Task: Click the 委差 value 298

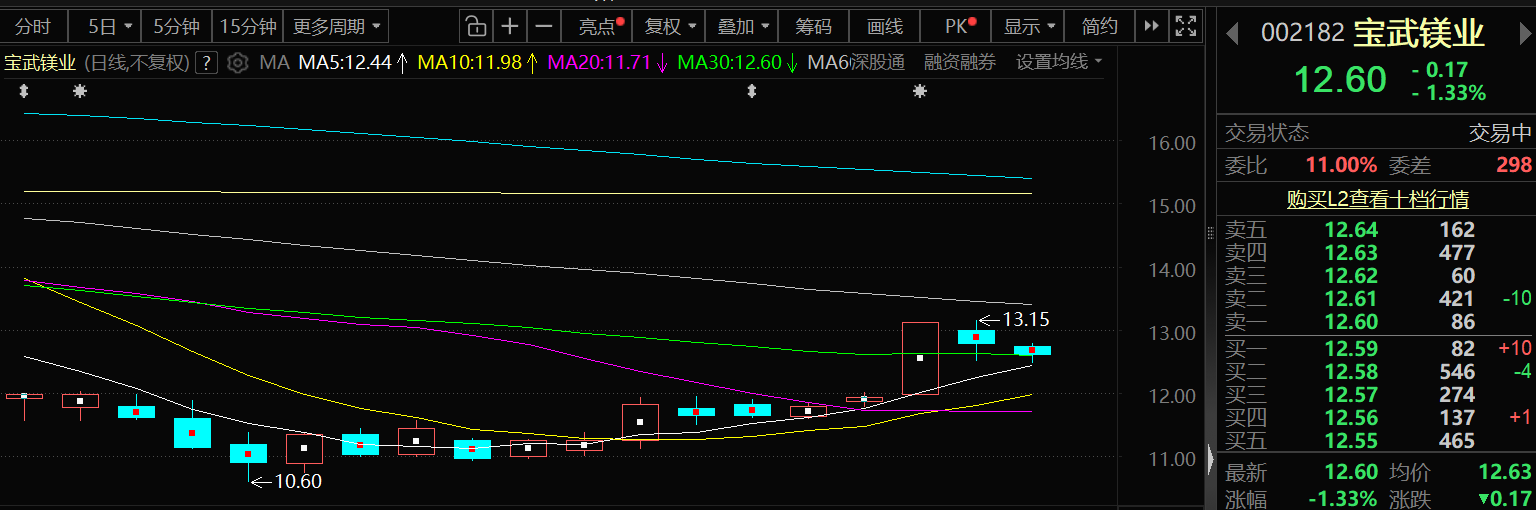Action: tap(1514, 165)
